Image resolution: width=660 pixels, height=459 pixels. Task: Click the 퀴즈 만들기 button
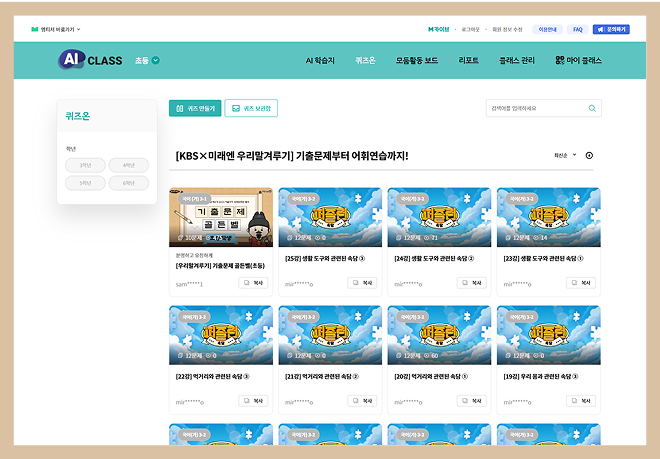(195, 108)
